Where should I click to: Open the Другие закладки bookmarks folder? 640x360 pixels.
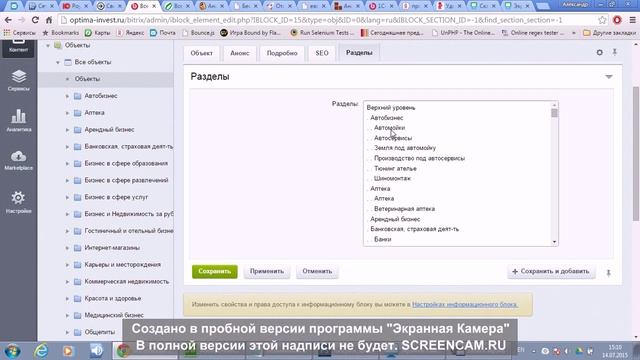coord(609,33)
